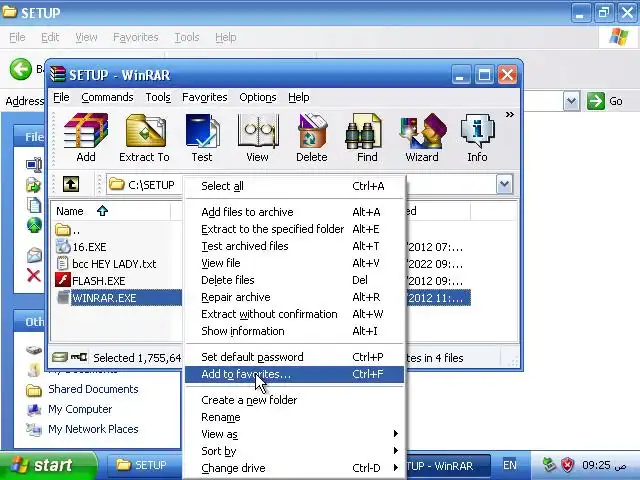Select bcc HEY LADY.txt file
The width and height of the screenshot is (640, 480).
click(x=106, y=264)
